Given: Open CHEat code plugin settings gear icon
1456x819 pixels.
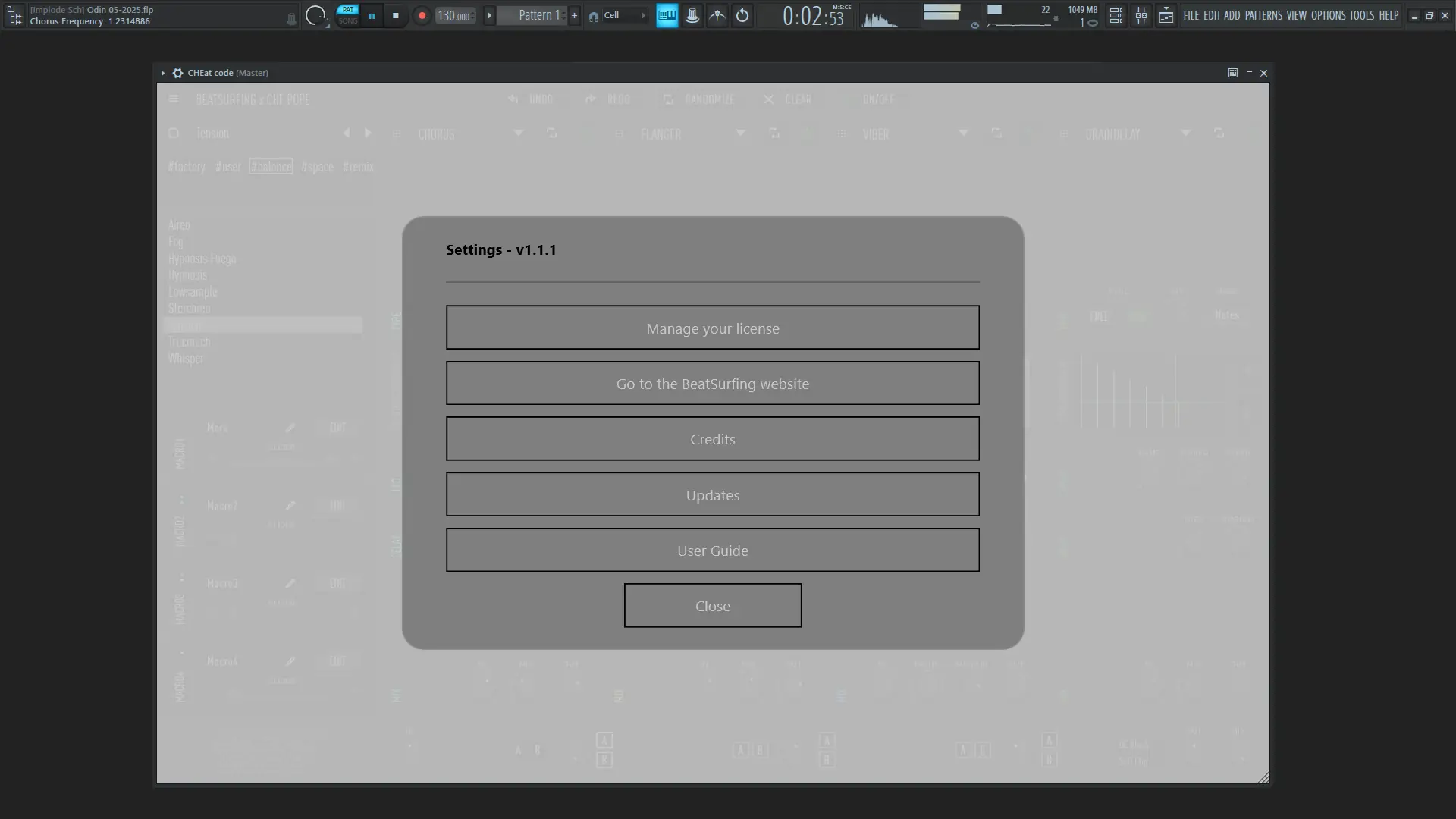Looking at the screenshot, I should click(x=177, y=73).
